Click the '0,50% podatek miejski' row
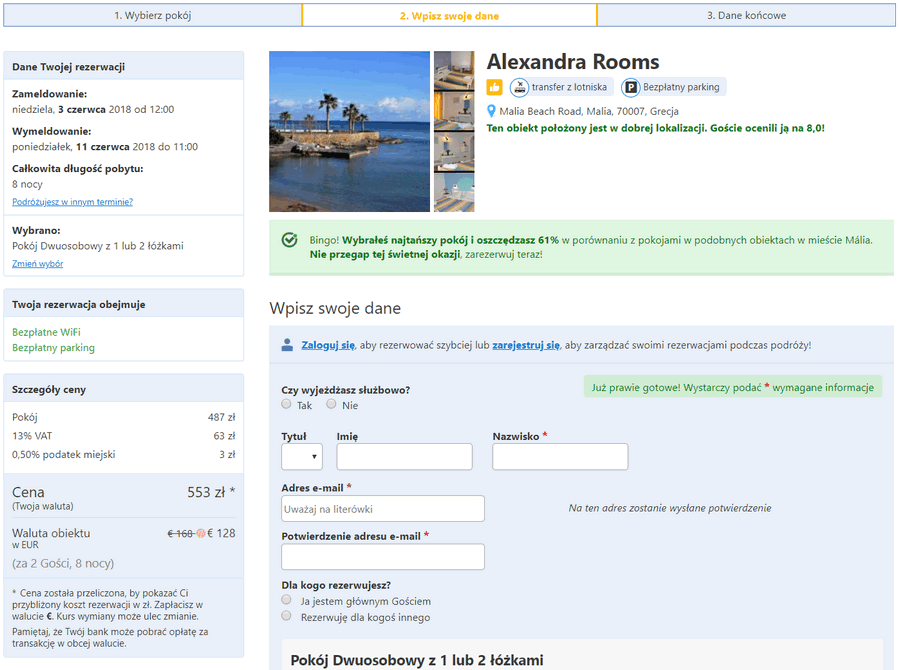The width and height of the screenshot is (900, 670). coord(123,455)
